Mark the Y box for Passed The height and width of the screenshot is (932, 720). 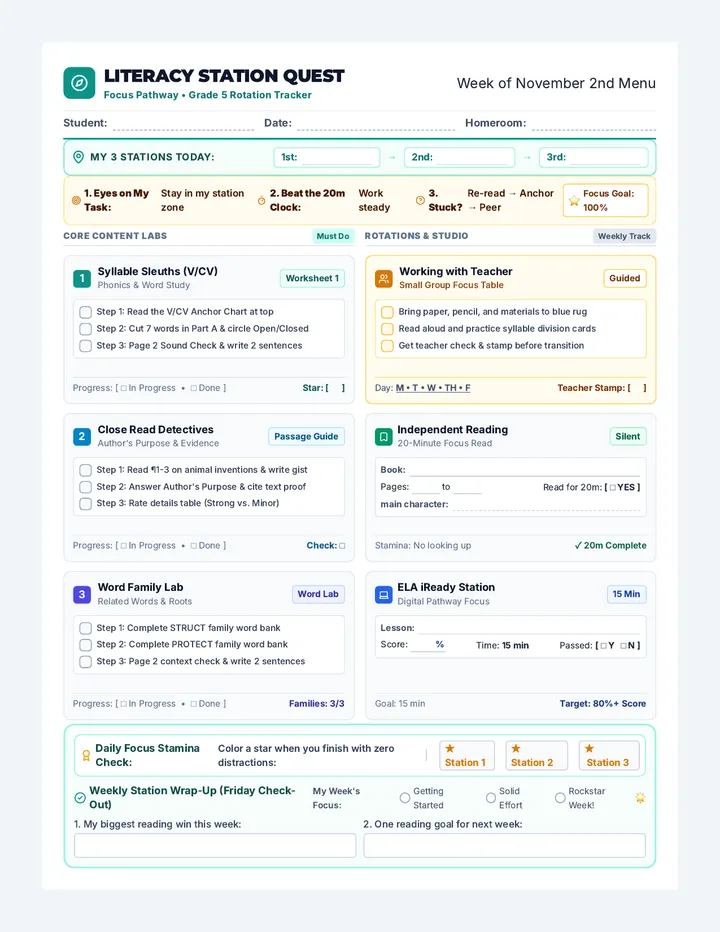pos(603,646)
